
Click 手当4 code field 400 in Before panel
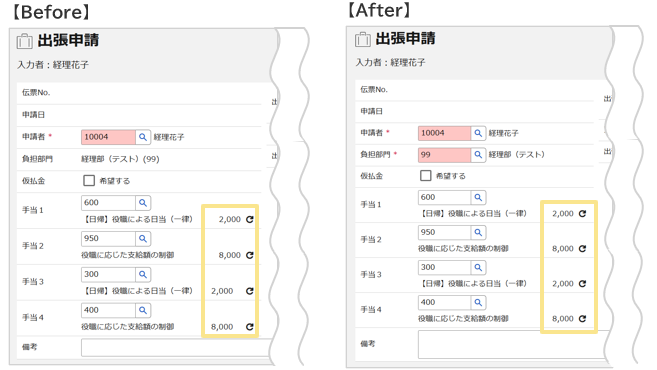[x=109, y=310]
